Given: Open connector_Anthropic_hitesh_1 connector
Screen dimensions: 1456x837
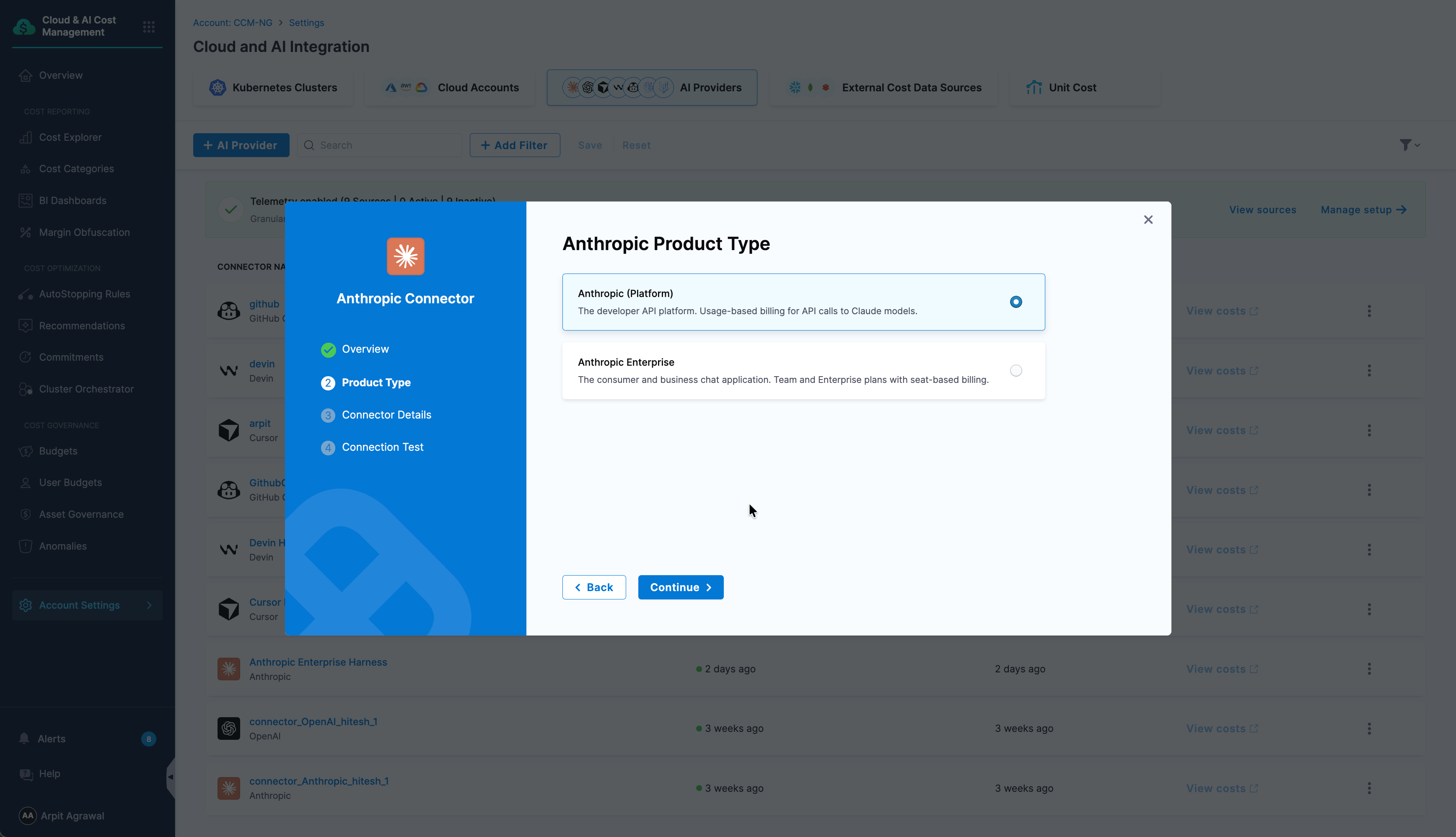Looking at the screenshot, I should pos(319,781).
